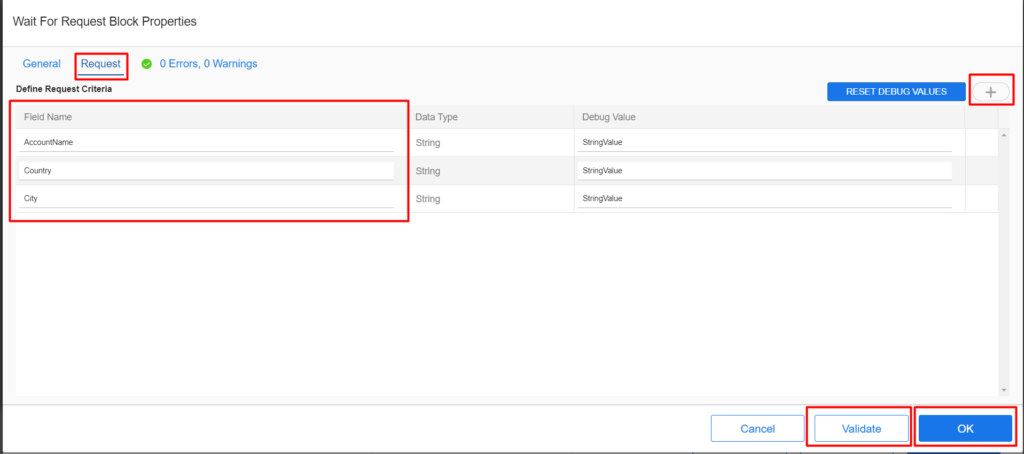Add a new request criteria row with plus icon
The height and width of the screenshot is (454, 1024).
pyautogui.click(x=990, y=92)
